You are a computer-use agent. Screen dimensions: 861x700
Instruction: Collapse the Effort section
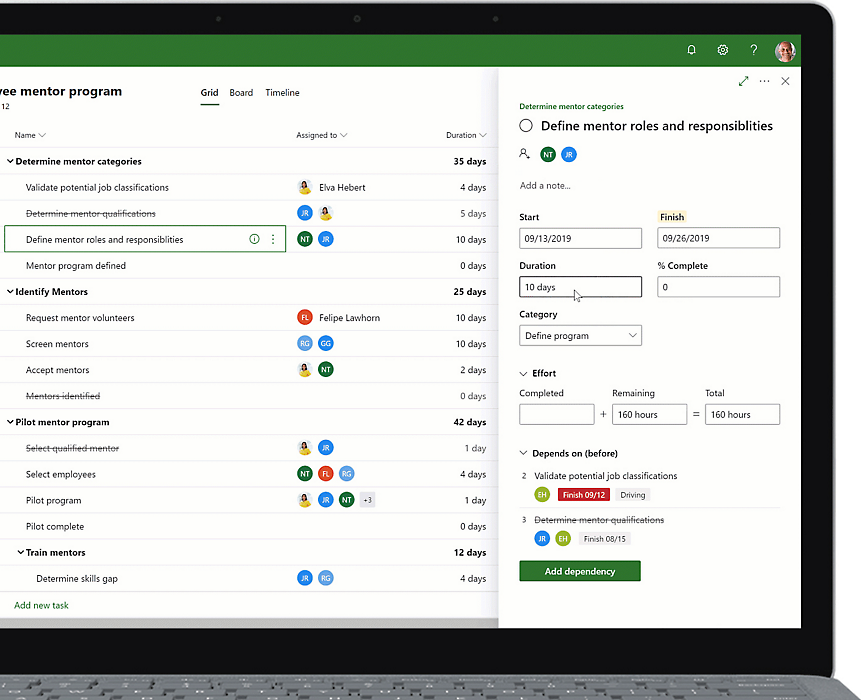(x=524, y=374)
